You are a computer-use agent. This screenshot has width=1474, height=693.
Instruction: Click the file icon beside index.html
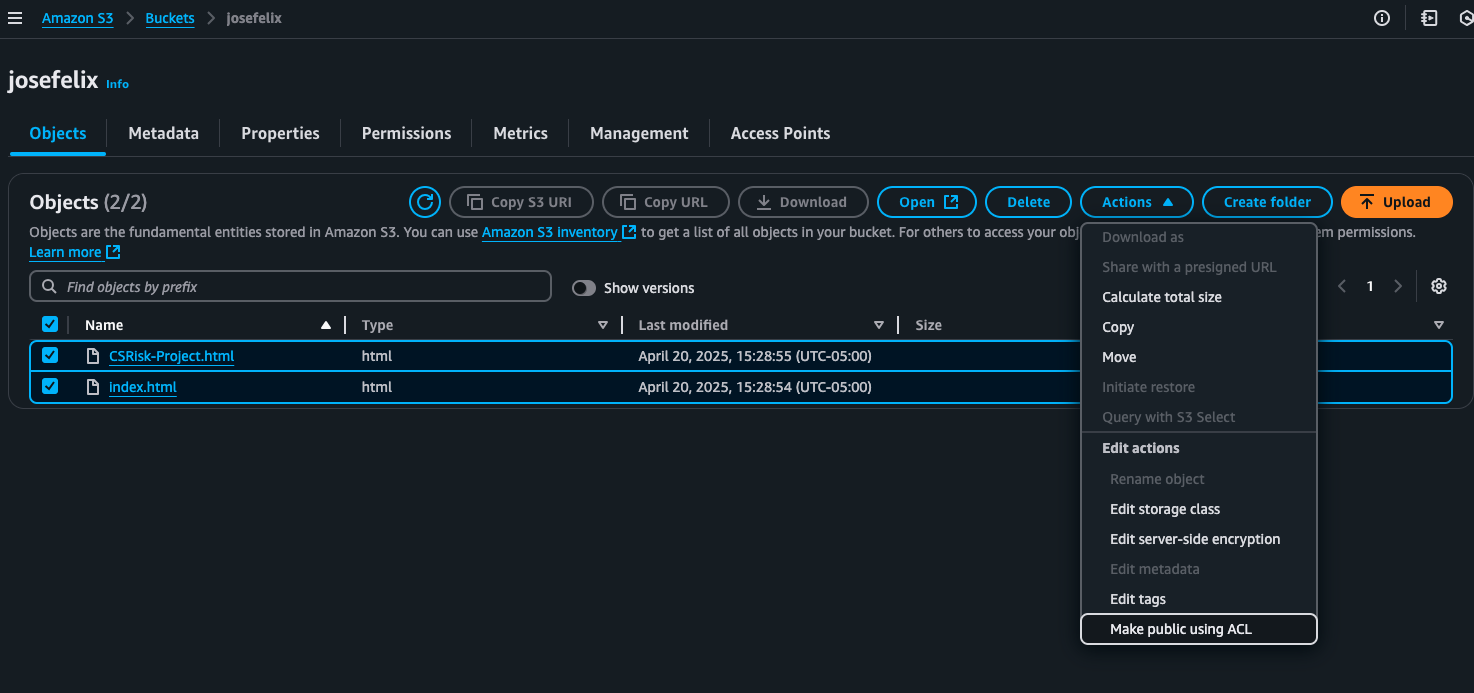coord(93,387)
